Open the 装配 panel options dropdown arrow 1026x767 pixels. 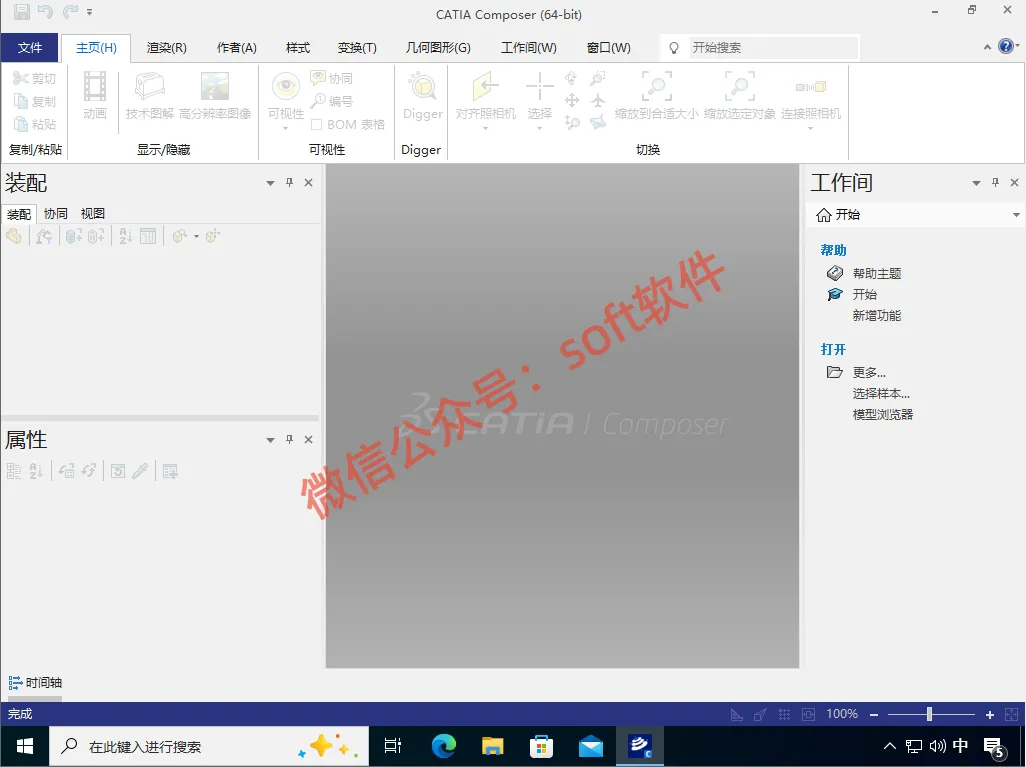[x=270, y=183]
